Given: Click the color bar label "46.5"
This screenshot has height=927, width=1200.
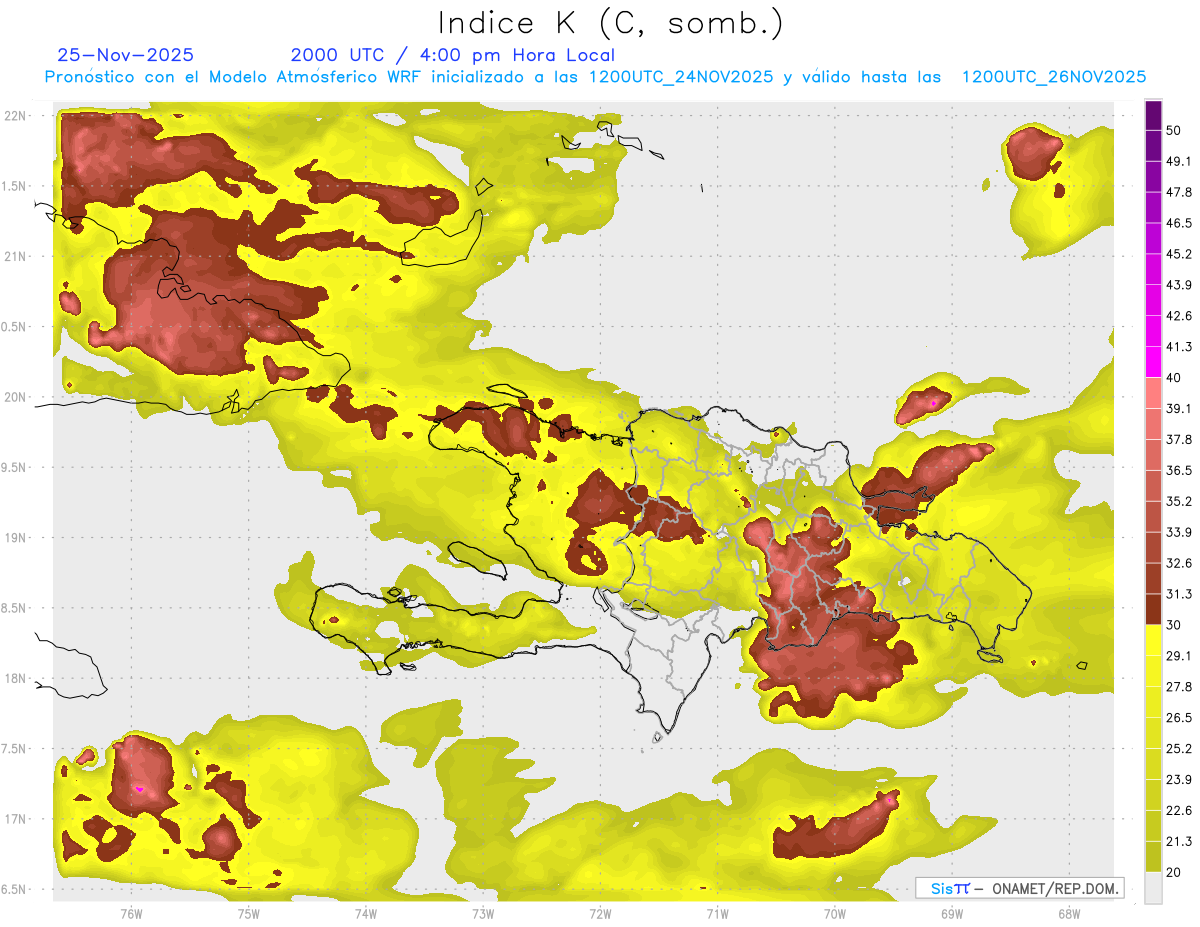Looking at the screenshot, I should coord(1179,223).
